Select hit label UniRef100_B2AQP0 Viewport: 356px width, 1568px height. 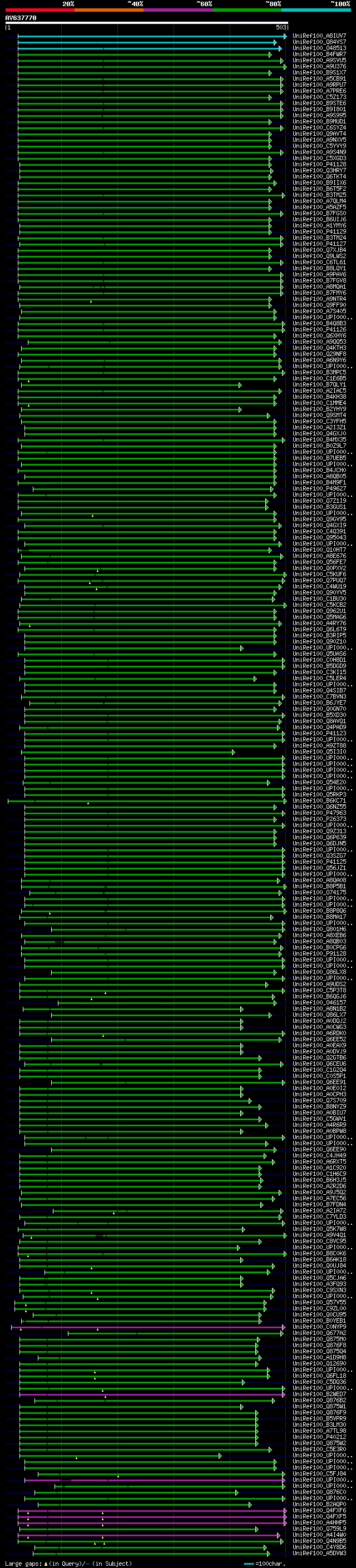point(319,1504)
